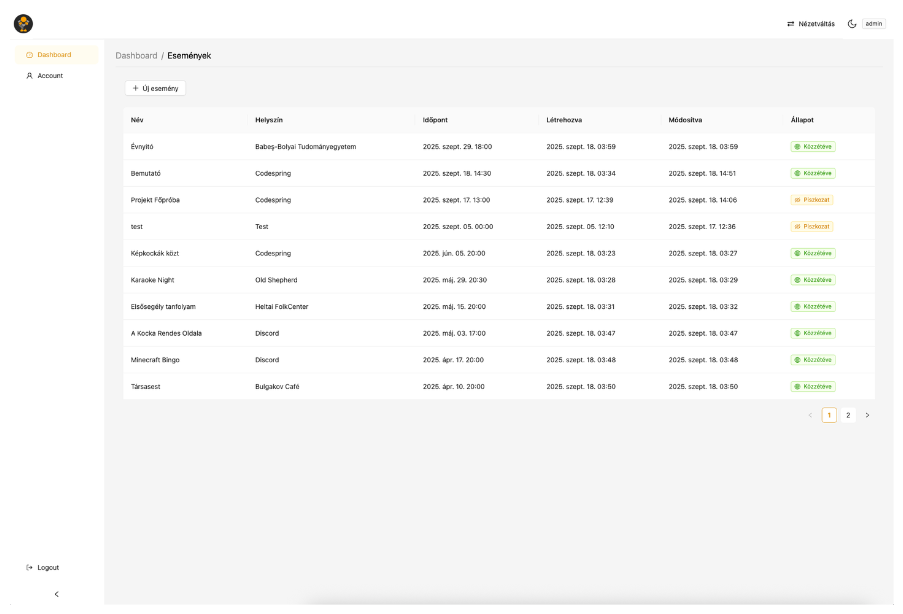Screen dimensions: 903x614
Task: Open Account in the sidebar
Action: 49,76
